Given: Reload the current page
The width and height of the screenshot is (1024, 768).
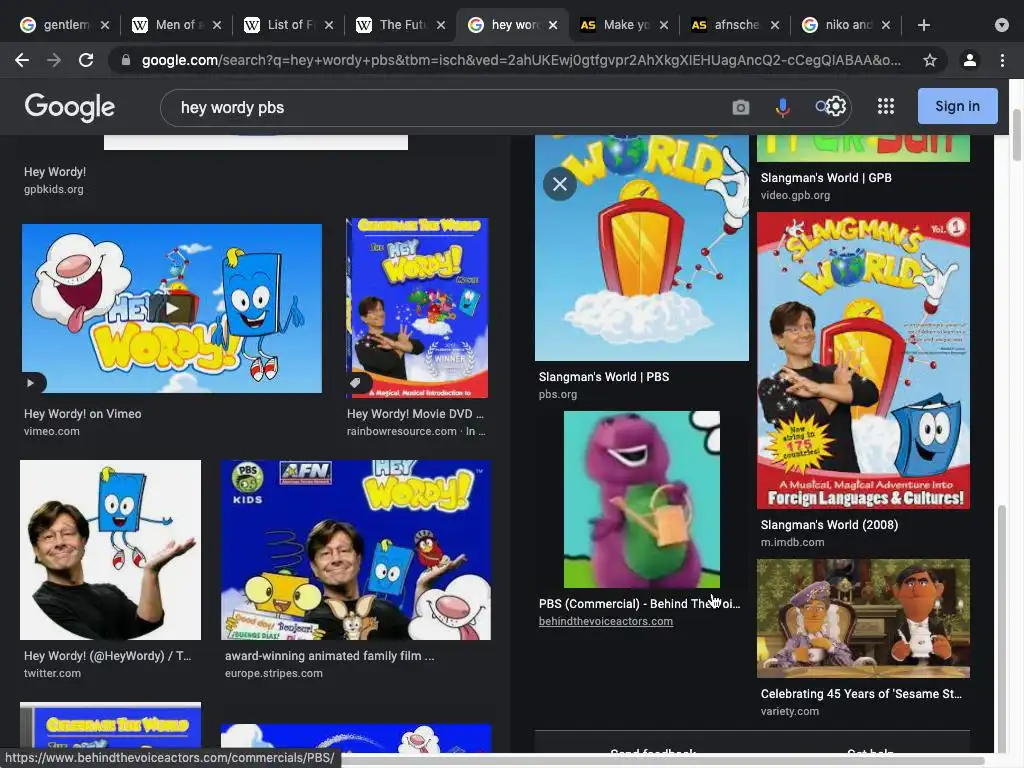Looking at the screenshot, I should coord(86,60).
